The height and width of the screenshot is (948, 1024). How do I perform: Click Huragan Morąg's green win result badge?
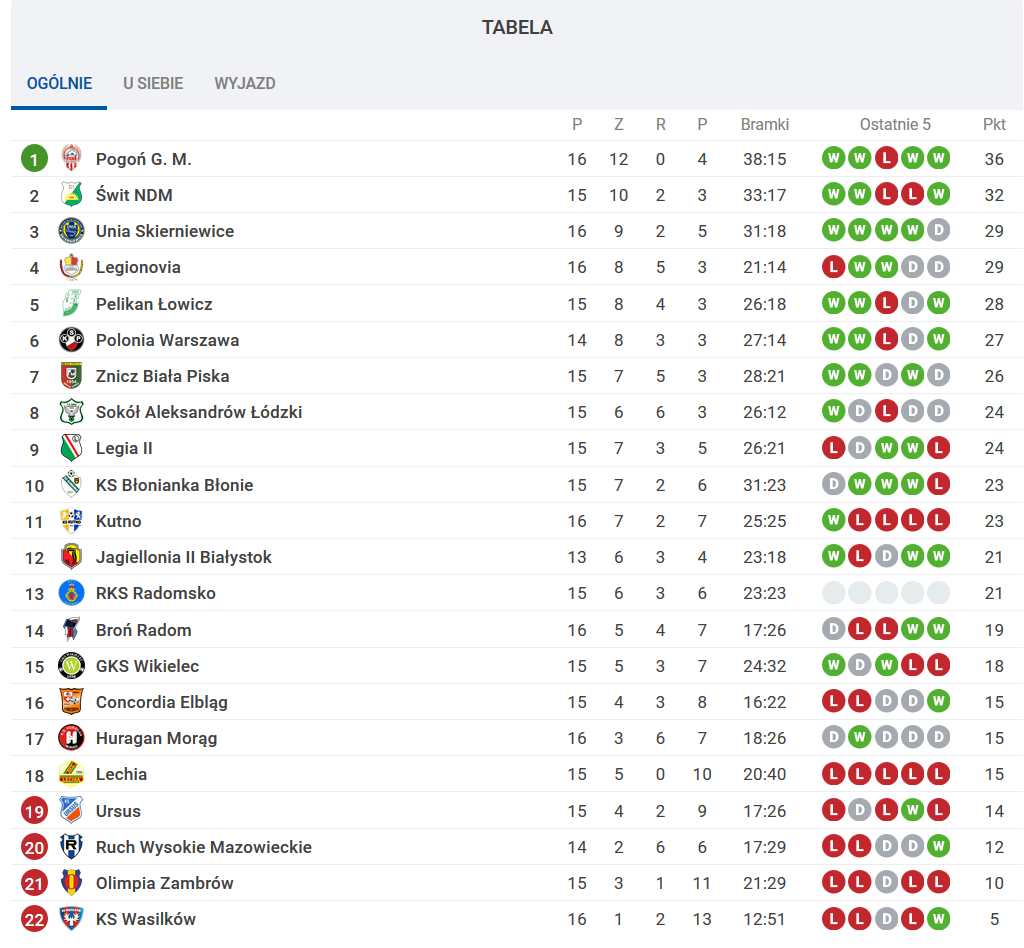[x=859, y=738]
